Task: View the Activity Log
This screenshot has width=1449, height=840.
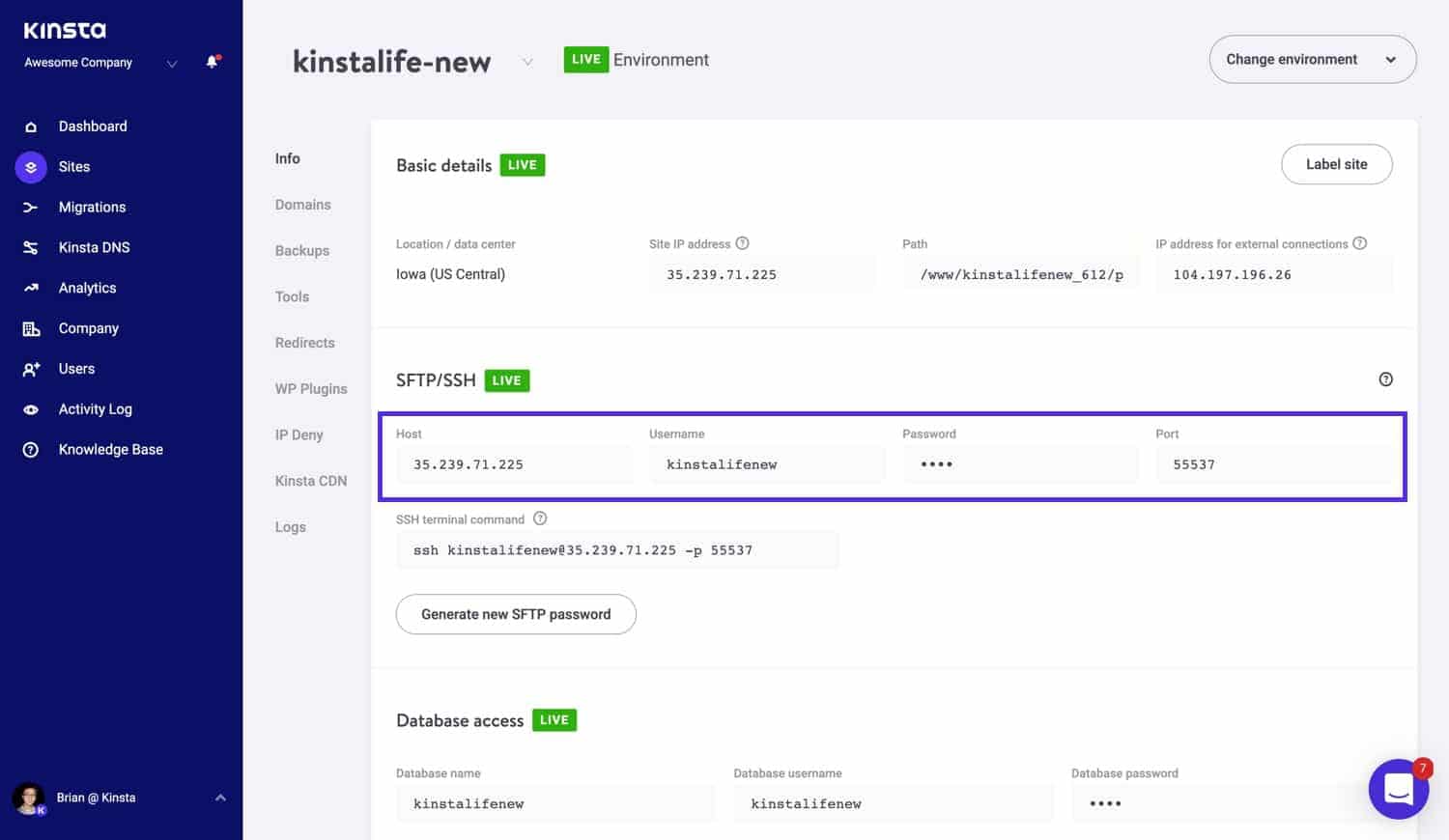Action: pyautogui.click(x=95, y=409)
